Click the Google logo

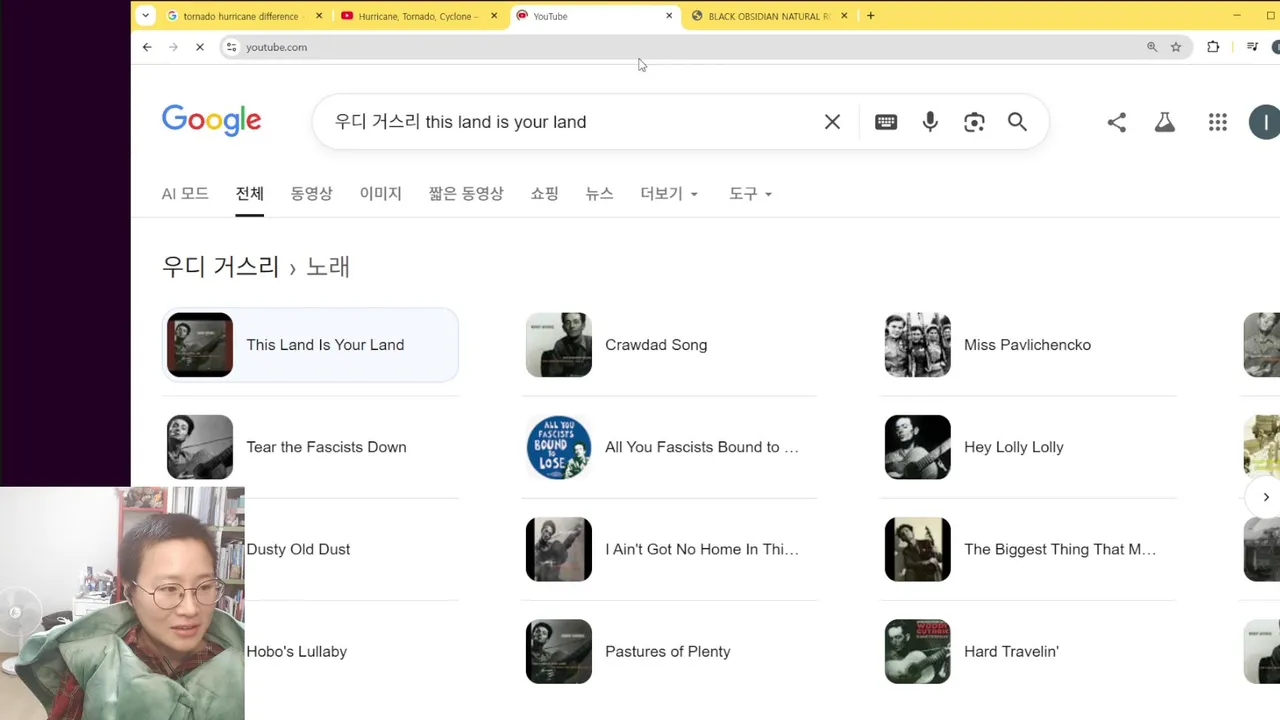coord(212,121)
